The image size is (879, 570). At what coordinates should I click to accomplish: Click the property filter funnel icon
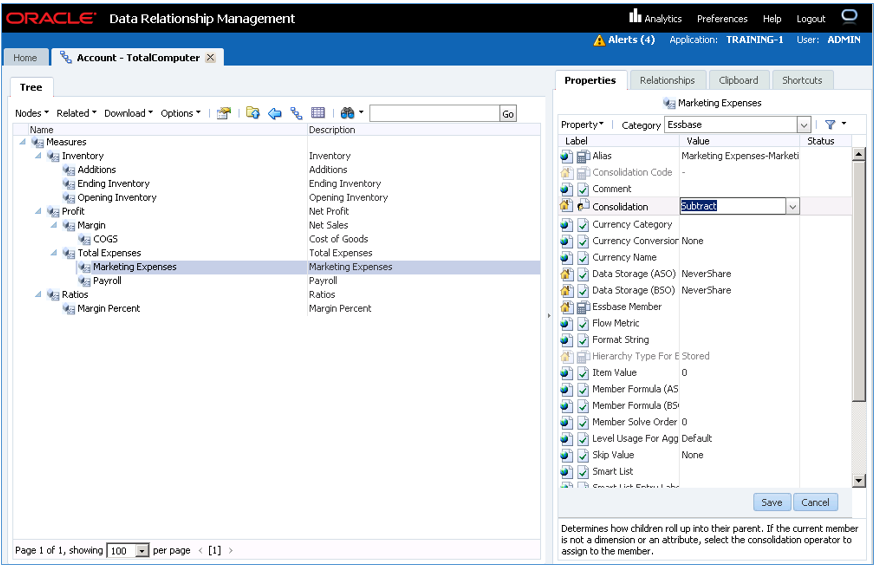point(830,125)
